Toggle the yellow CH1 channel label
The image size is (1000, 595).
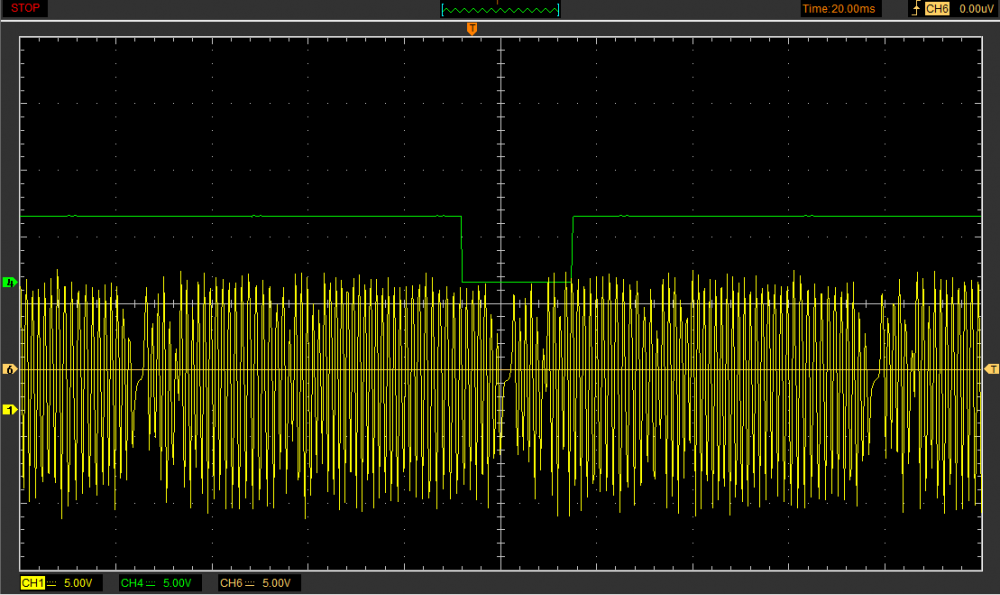tap(32, 583)
